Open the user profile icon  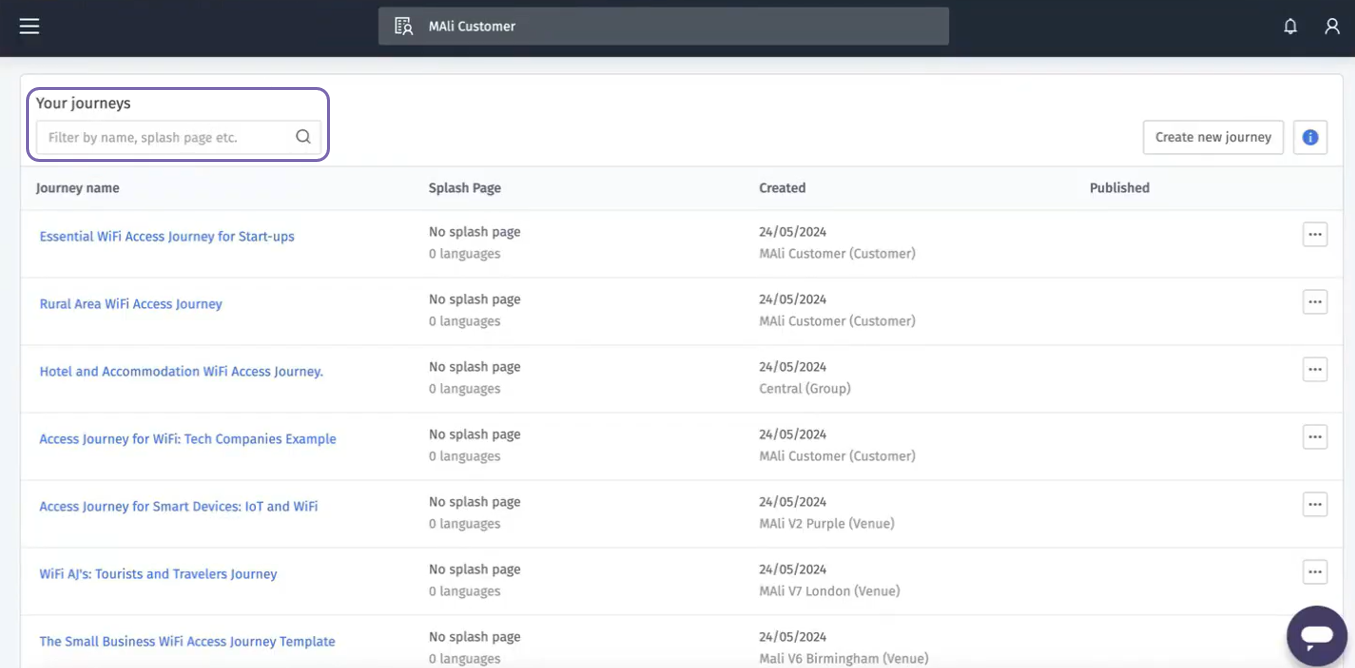pos(1332,27)
